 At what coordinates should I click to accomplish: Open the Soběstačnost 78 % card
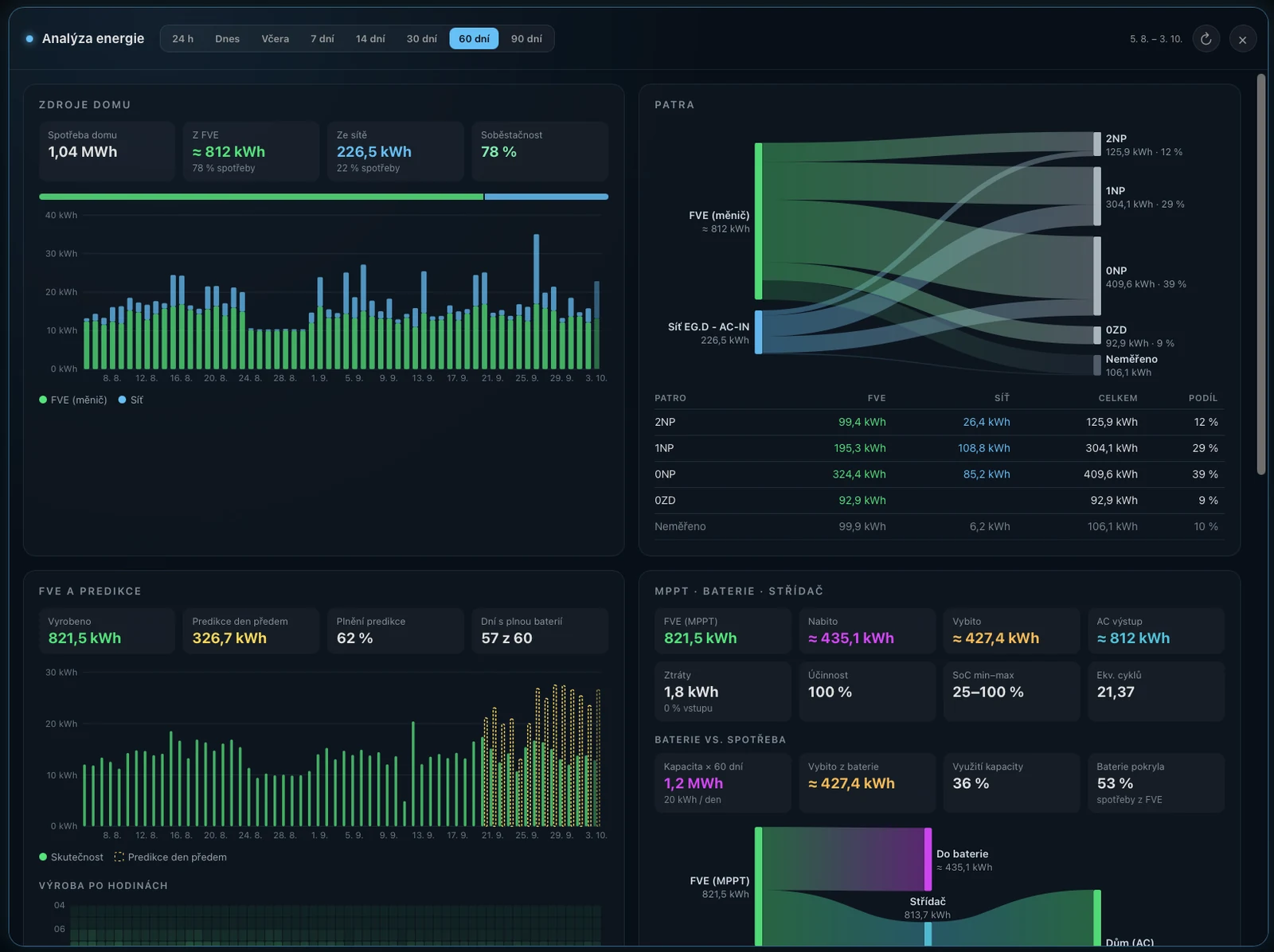[x=540, y=151]
